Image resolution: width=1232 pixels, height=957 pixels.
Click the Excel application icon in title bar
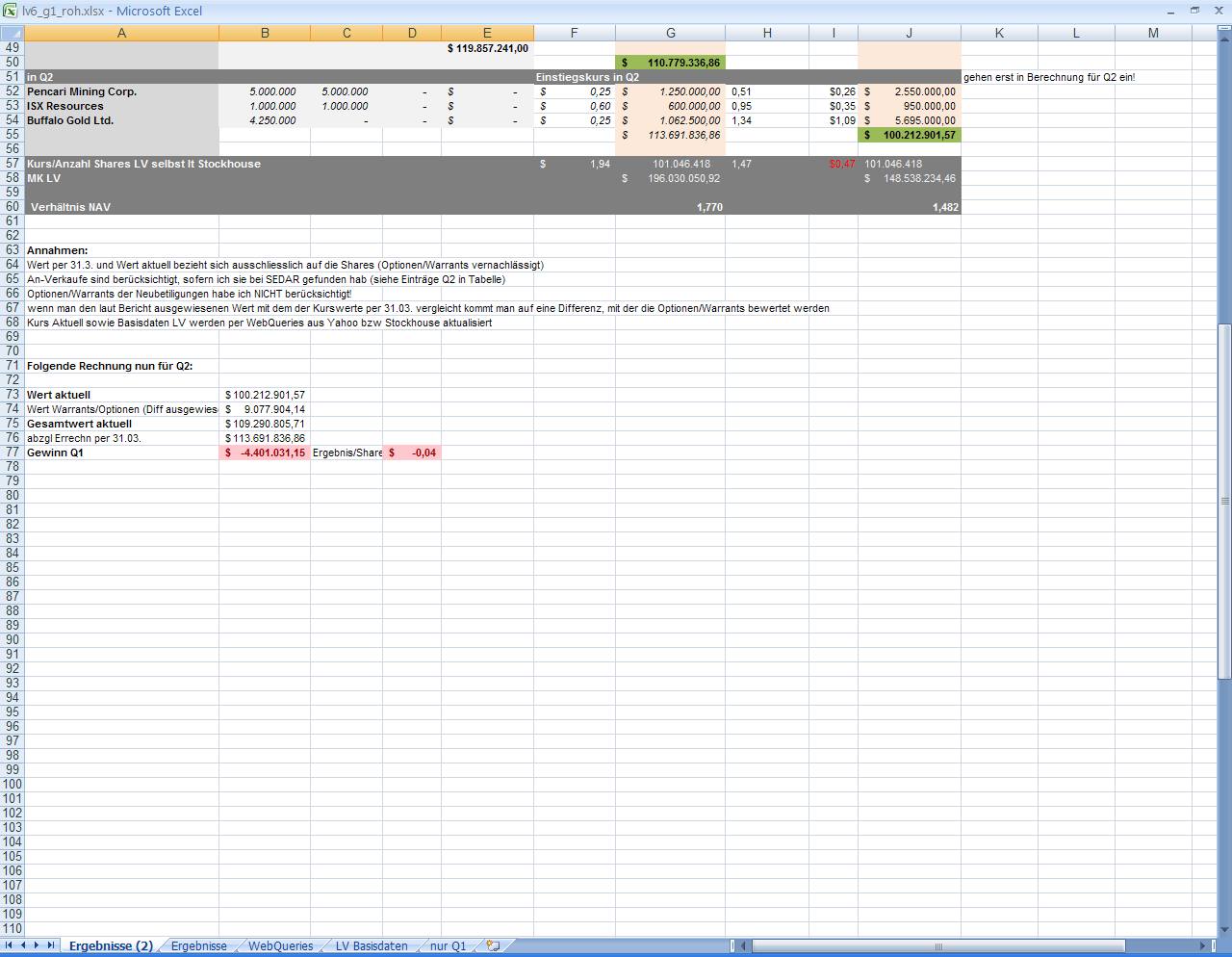[10, 11]
